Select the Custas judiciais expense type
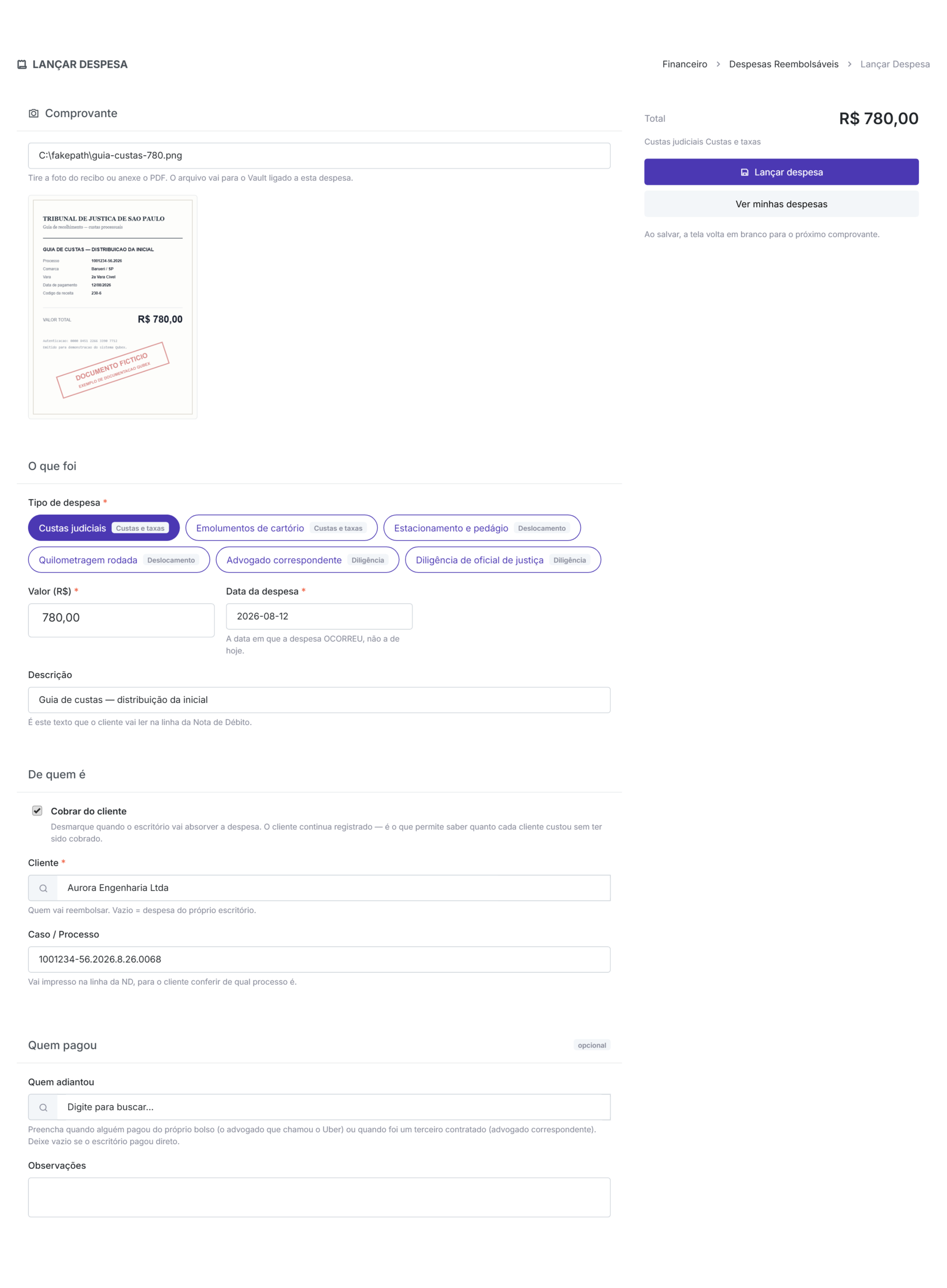947x1288 pixels. pyautogui.click(x=104, y=528)
